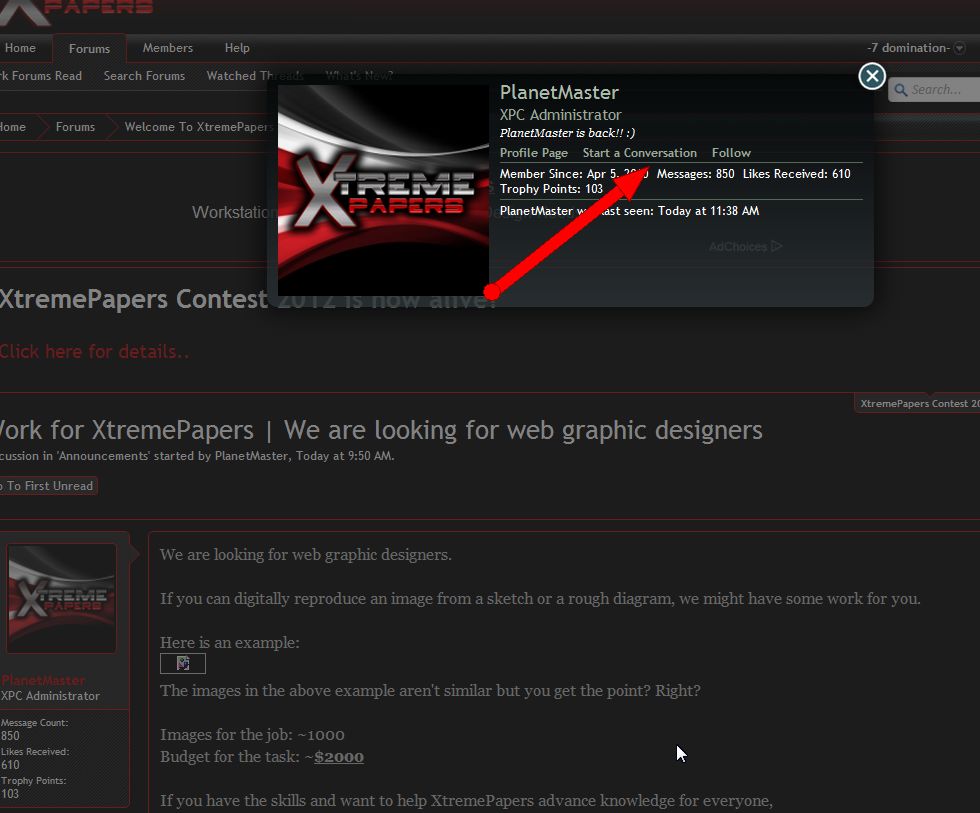The width and height of the screenshot is (980, 813).
Task: Click the post author's XtremePapers avatar
Action: [x=61, y=599]
